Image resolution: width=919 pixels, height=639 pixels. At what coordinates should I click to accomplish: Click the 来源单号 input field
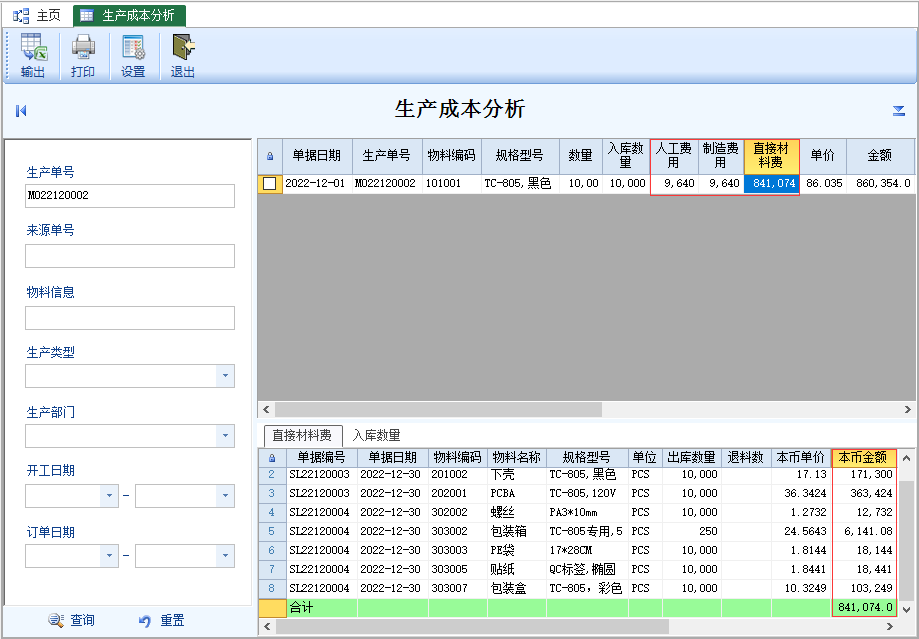130,256
